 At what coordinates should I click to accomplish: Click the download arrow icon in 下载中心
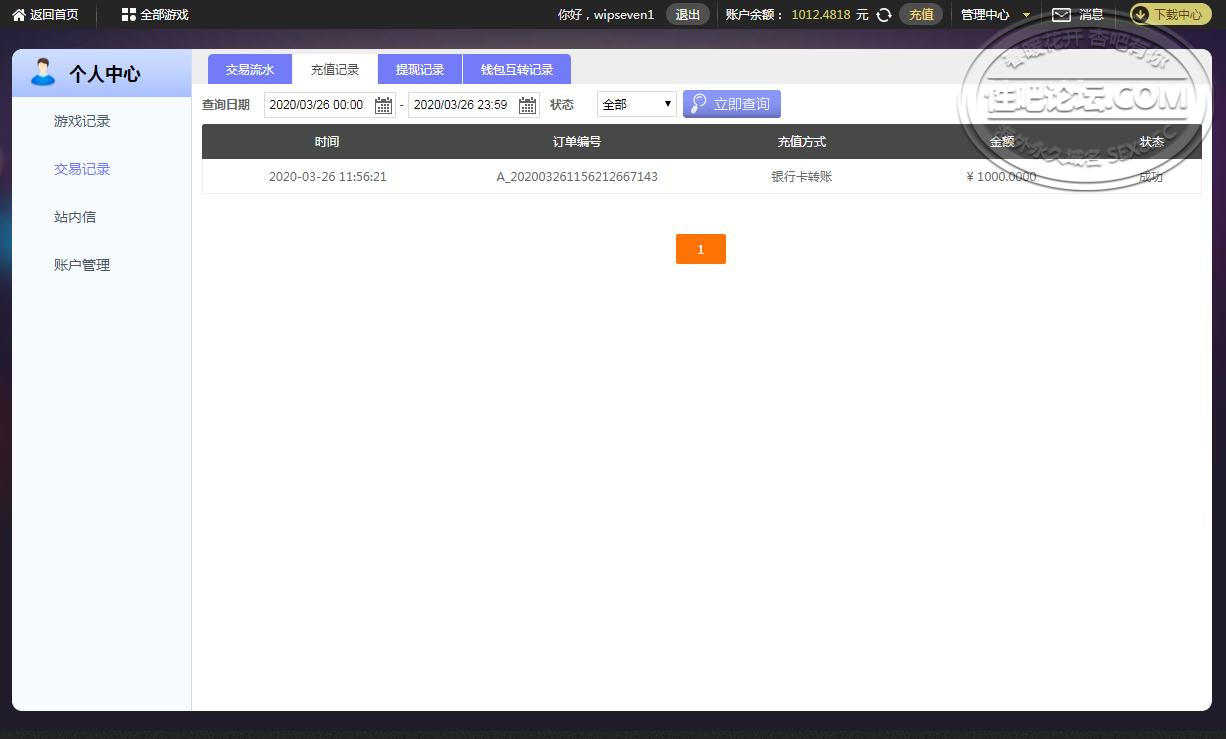[1140, 15]
